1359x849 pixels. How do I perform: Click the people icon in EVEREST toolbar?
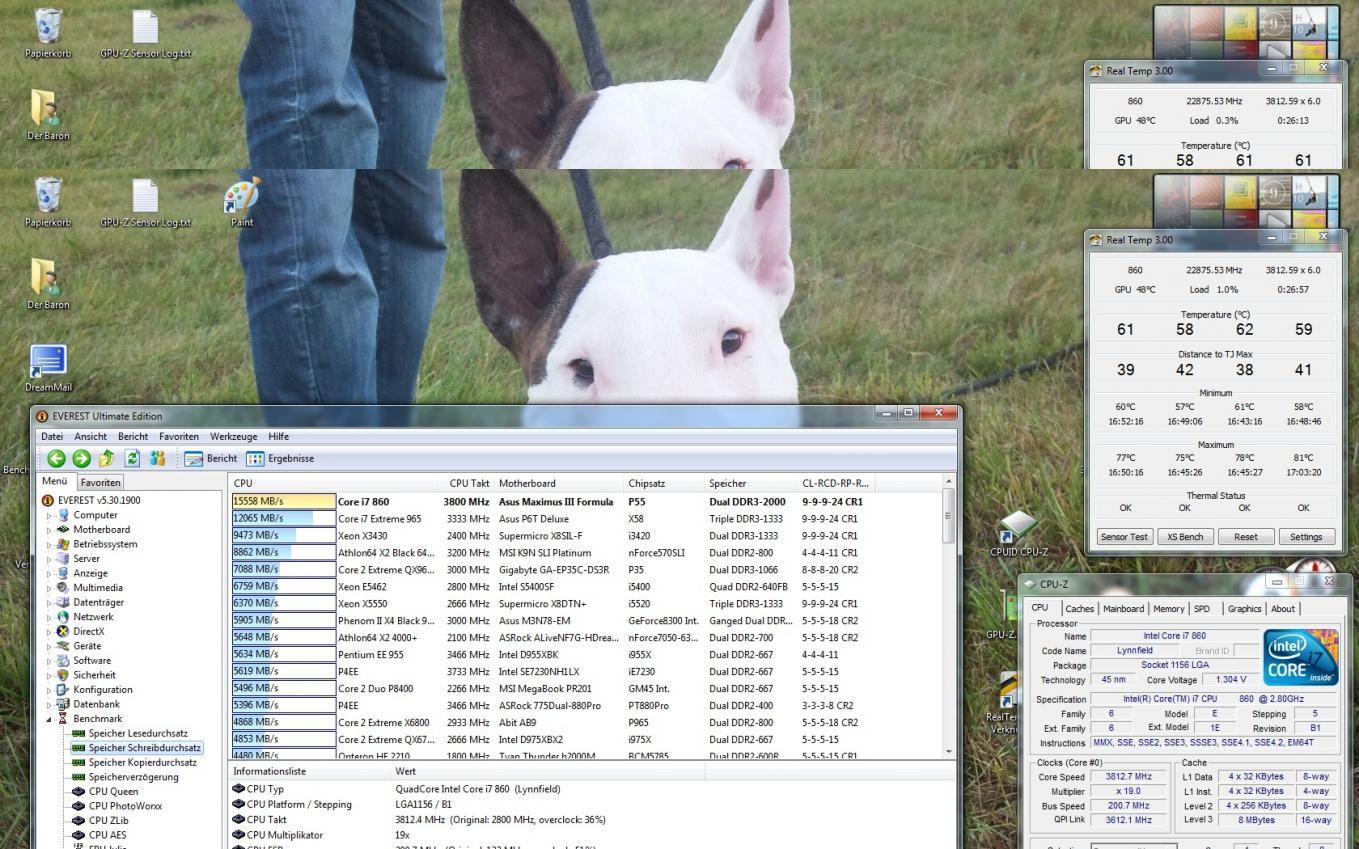click(x=157, y=458)
